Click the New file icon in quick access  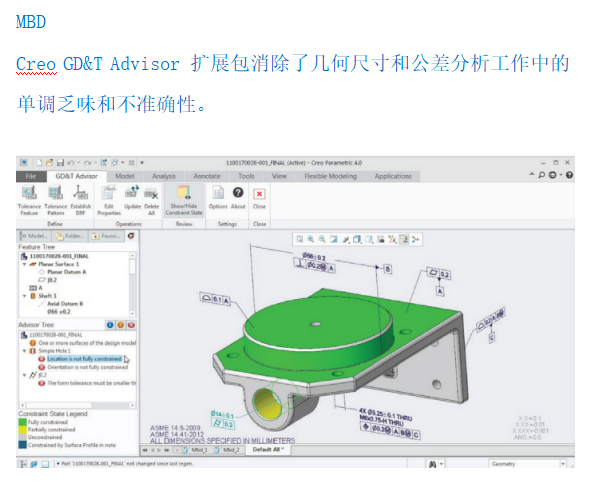click(39, 163)
